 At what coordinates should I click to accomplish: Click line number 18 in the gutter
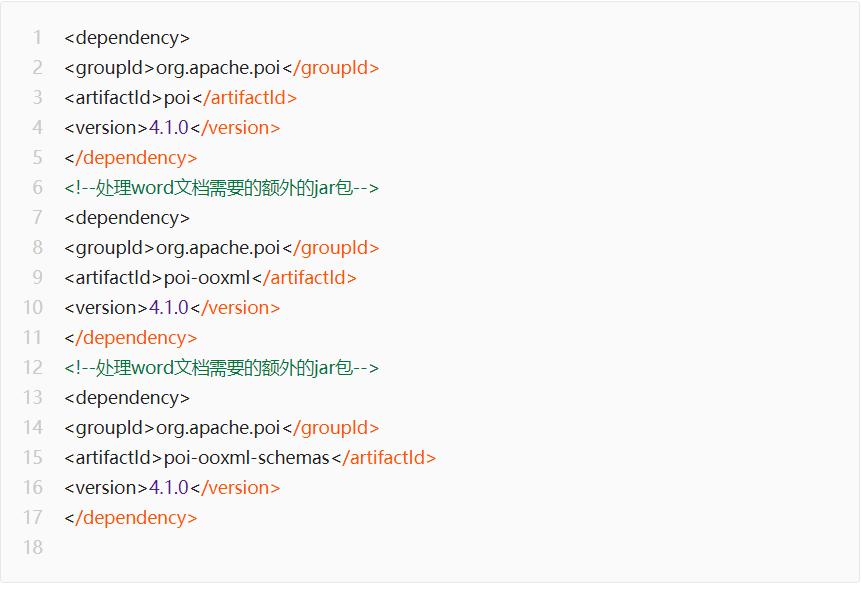pyautogui.click(x=33, y=548)
